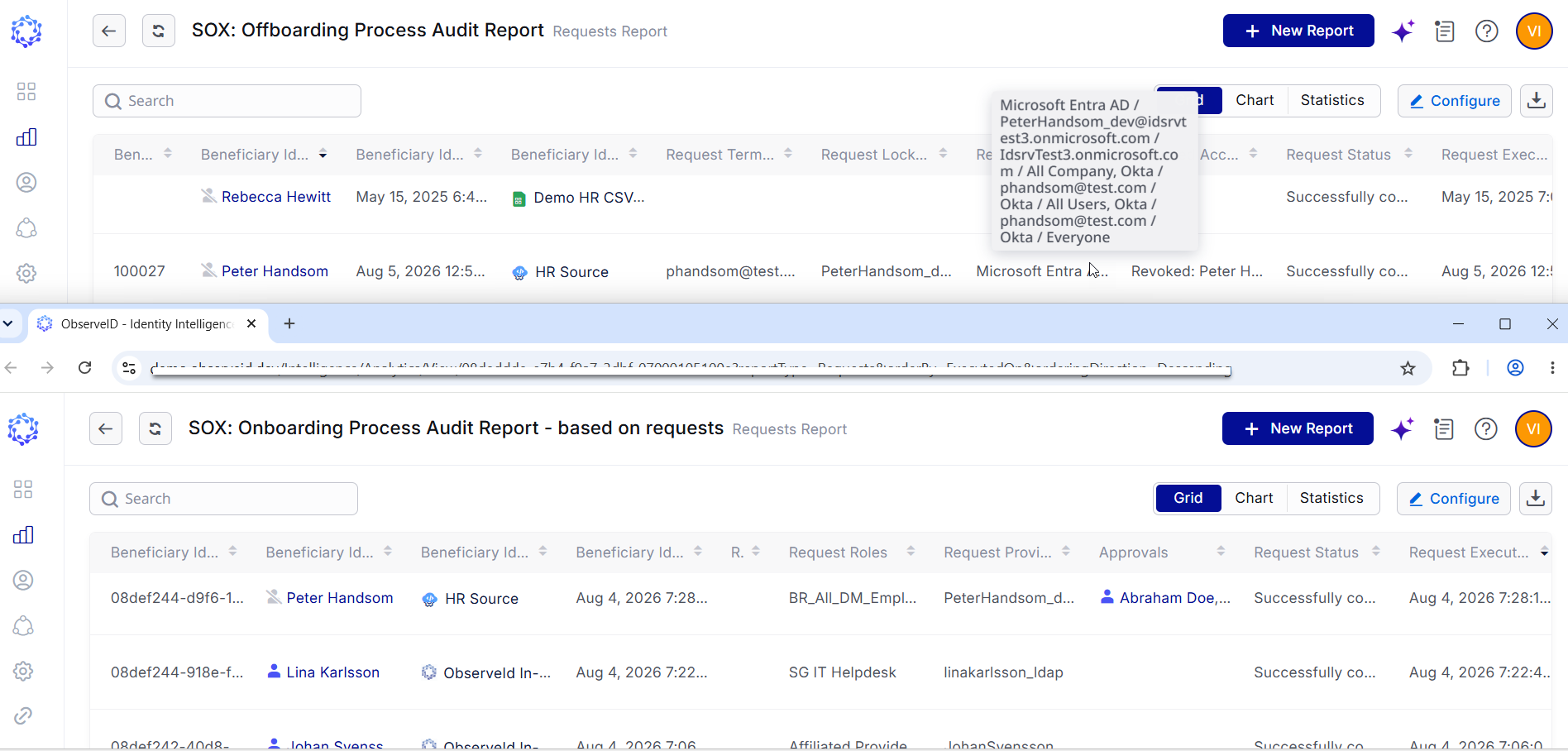Image resolution: width=1568 pixels, height=751 pixels.
Task: Close the ObserveID - Identity Intelligence tab
Action: click(251, 323)
